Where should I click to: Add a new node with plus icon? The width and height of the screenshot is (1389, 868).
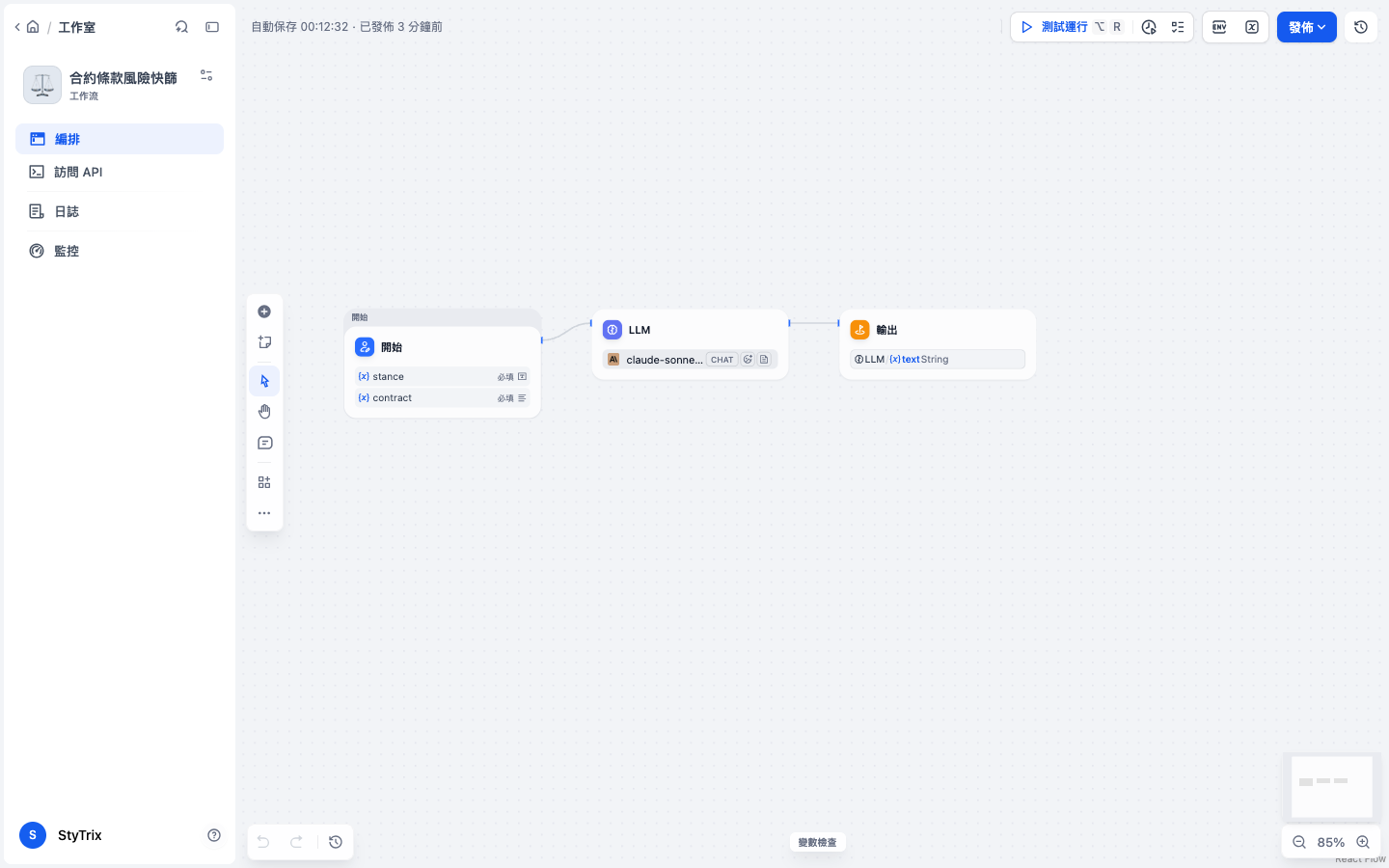[264, 312]
